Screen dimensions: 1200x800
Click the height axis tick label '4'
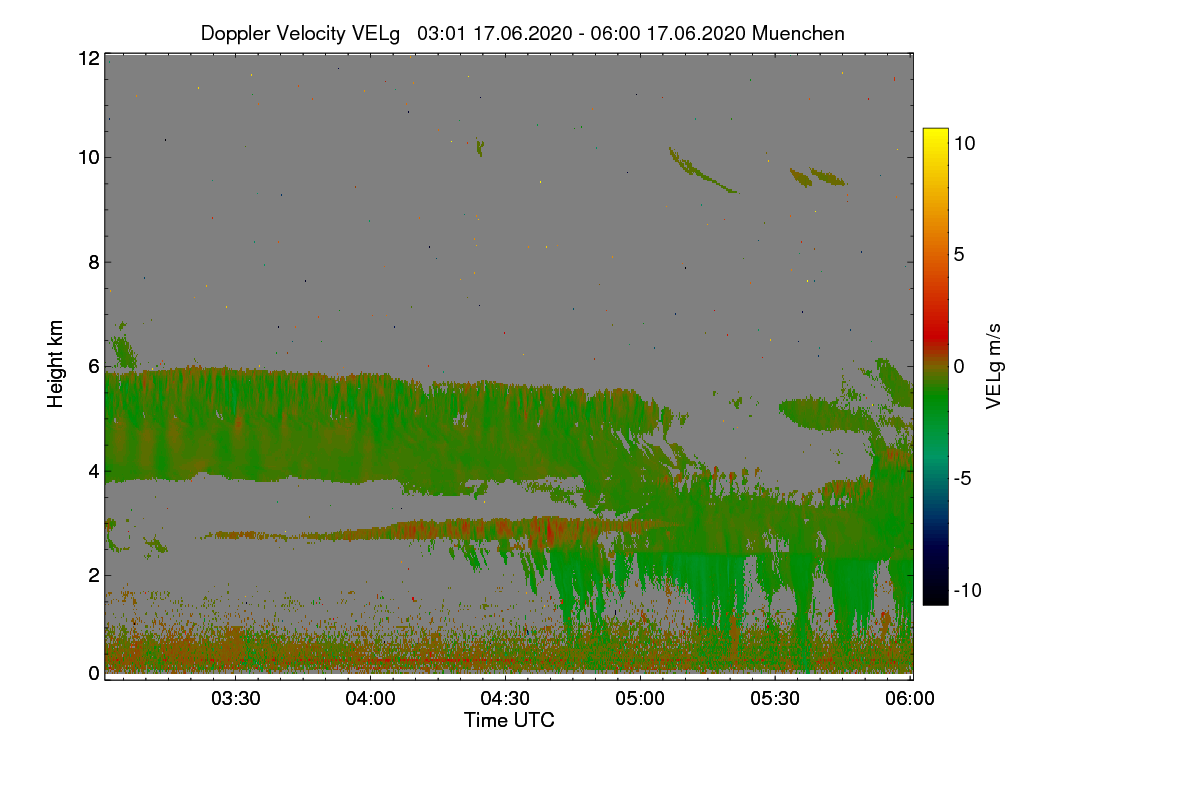[94, 471]
